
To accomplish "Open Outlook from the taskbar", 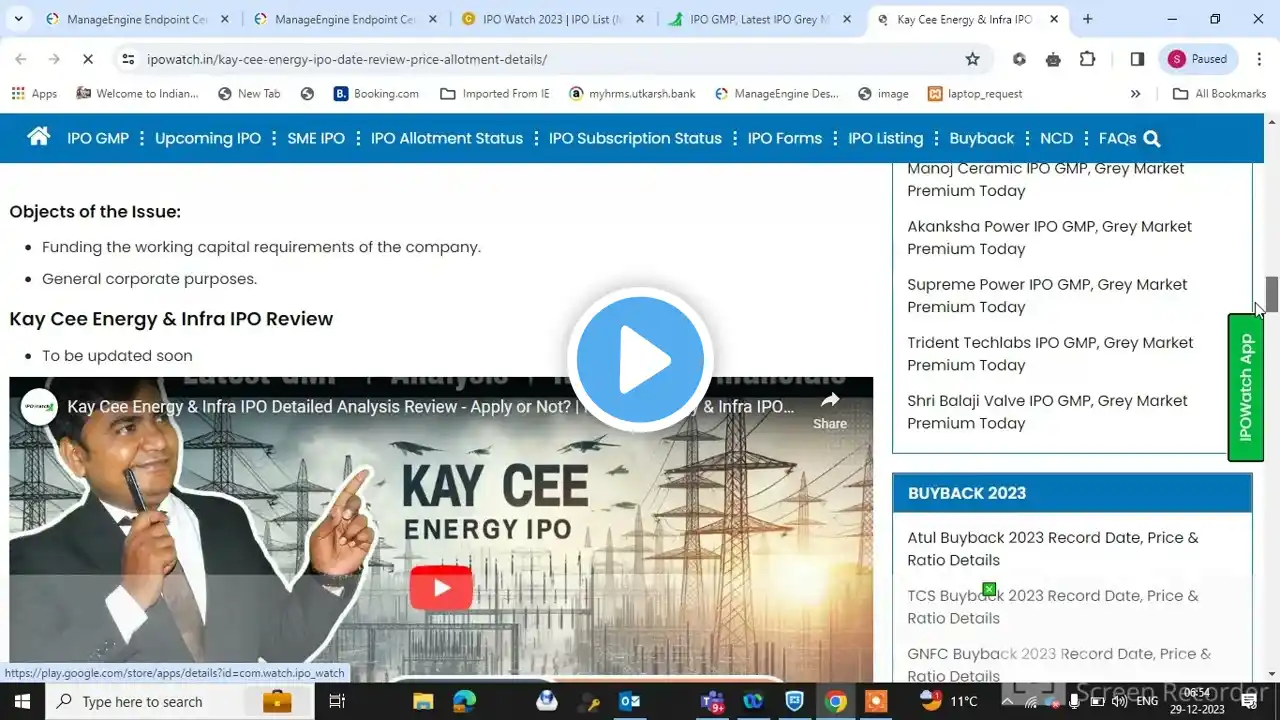I will (629, 701).
